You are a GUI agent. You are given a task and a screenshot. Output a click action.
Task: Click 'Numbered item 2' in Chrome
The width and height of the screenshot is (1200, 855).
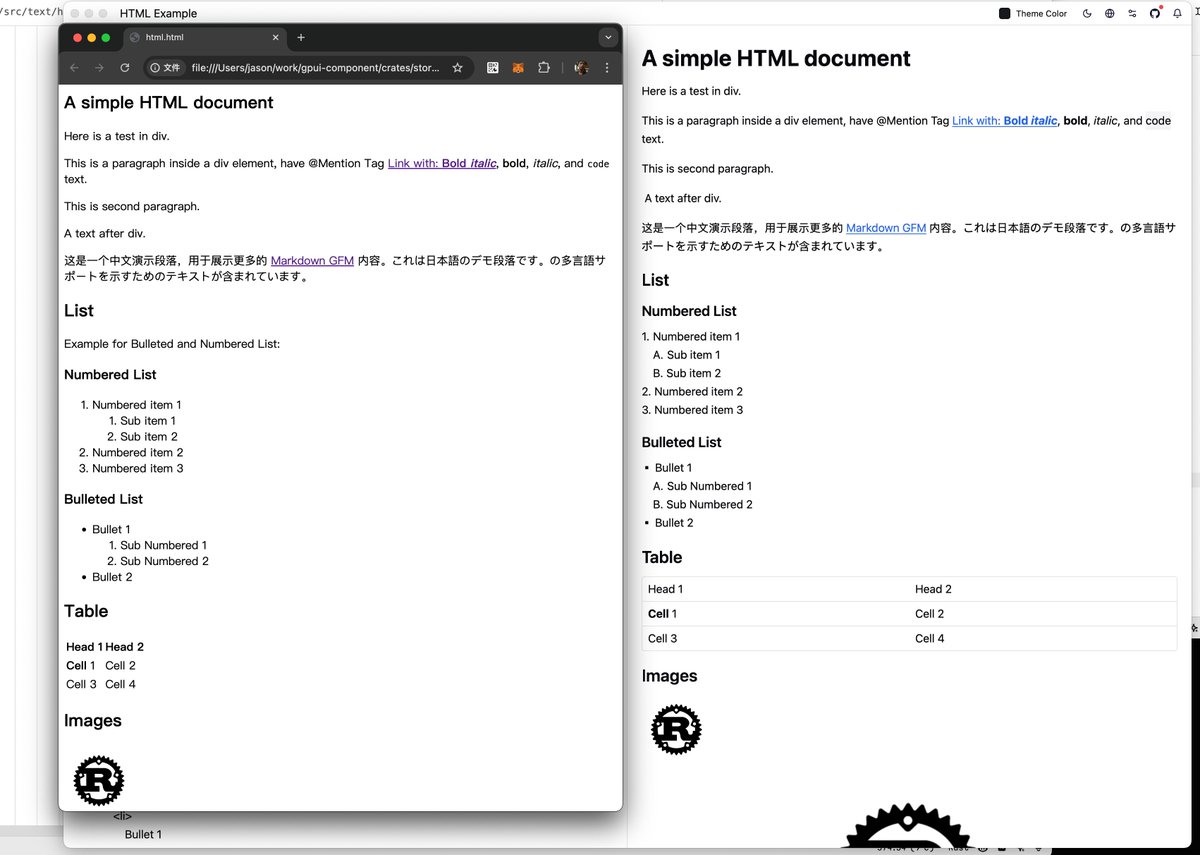click(x=138, y=453)
